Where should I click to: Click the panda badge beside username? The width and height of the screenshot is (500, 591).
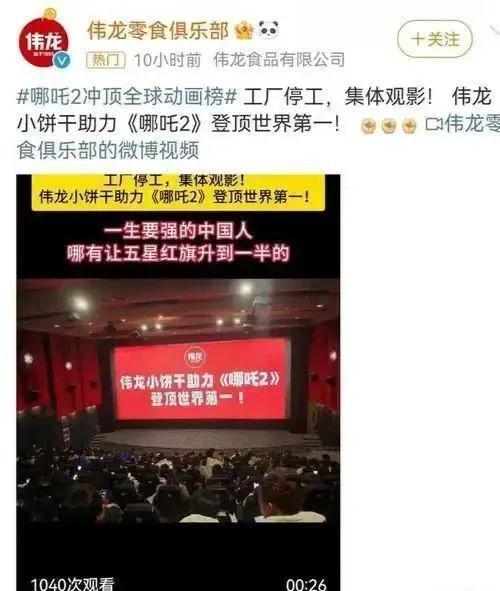coord(268,30)
